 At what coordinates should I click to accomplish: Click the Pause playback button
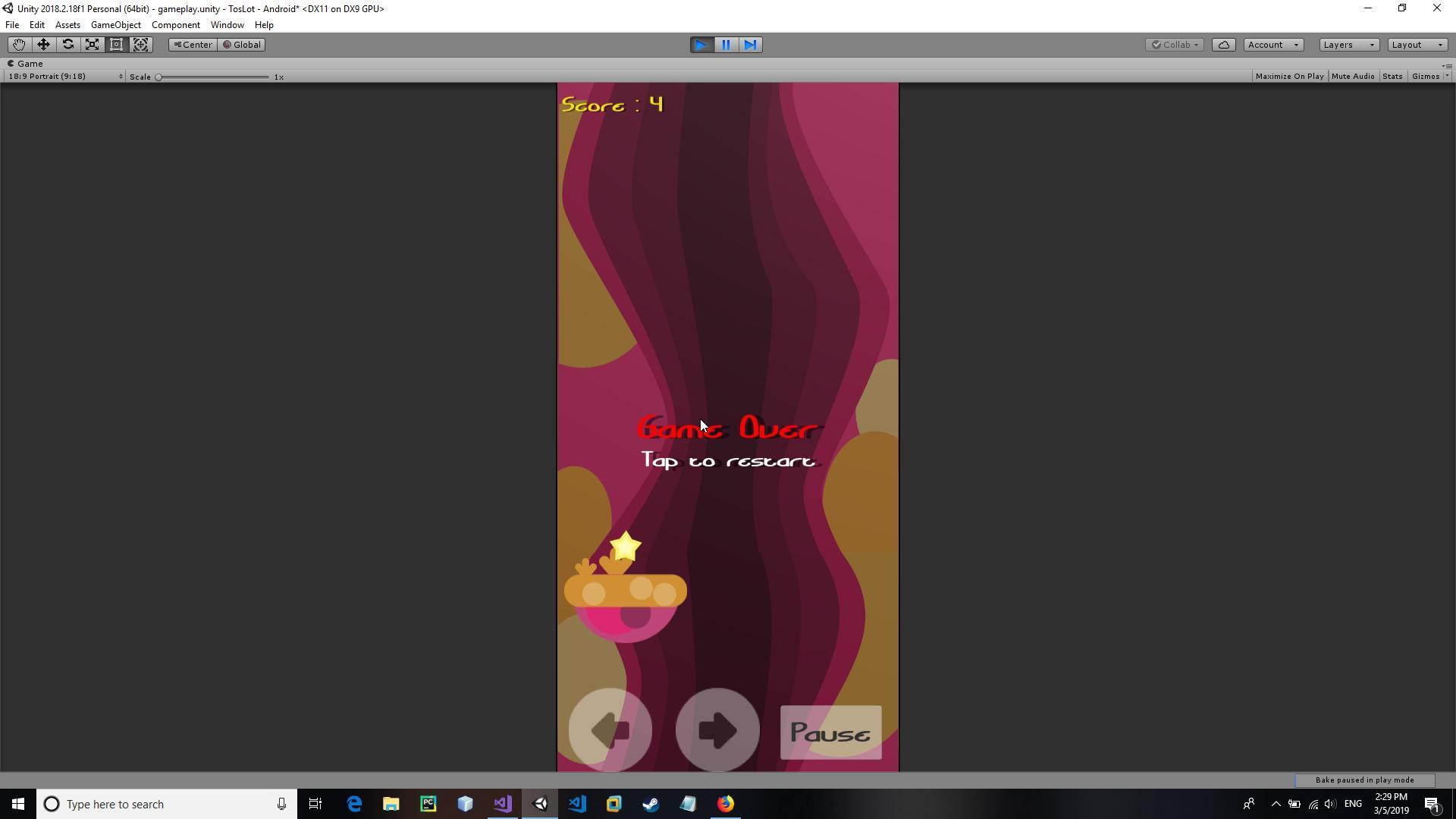point(726,45)
